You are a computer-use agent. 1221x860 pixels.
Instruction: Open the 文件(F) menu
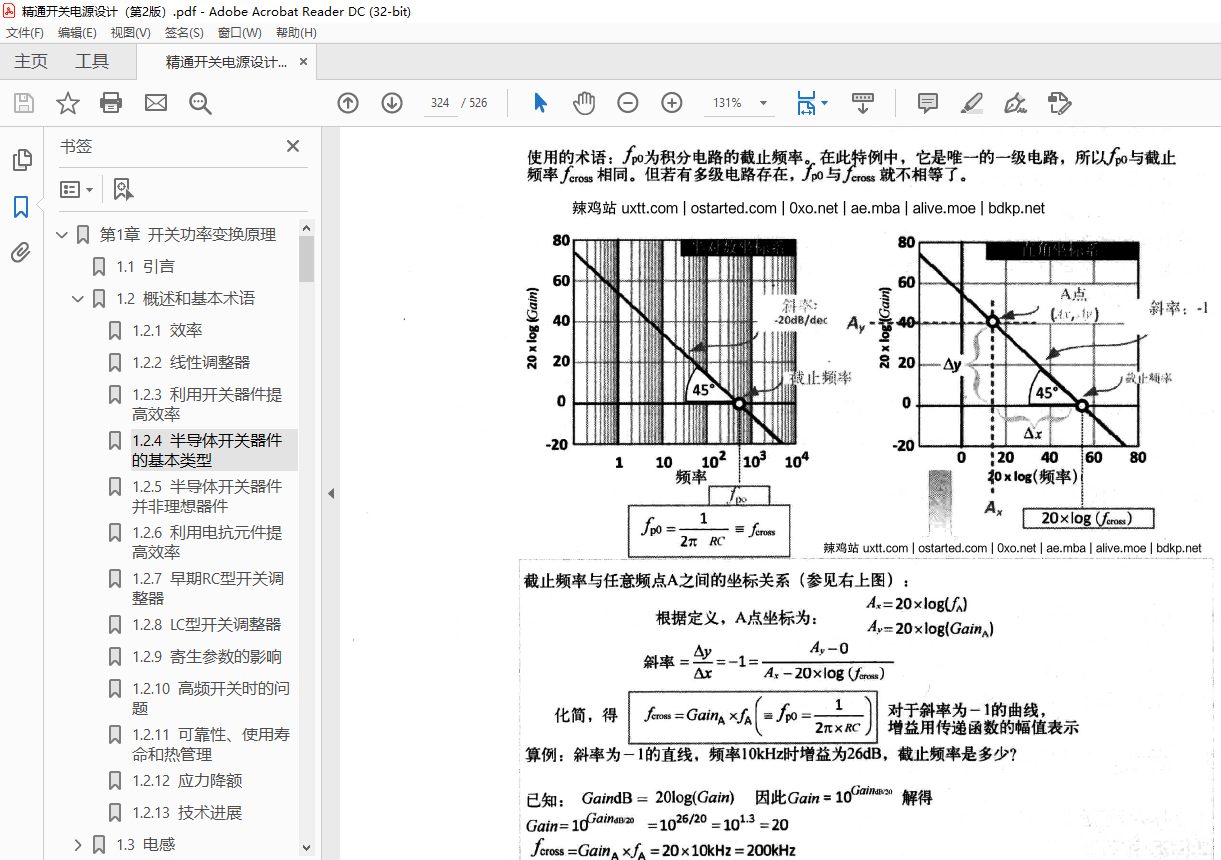25,32
